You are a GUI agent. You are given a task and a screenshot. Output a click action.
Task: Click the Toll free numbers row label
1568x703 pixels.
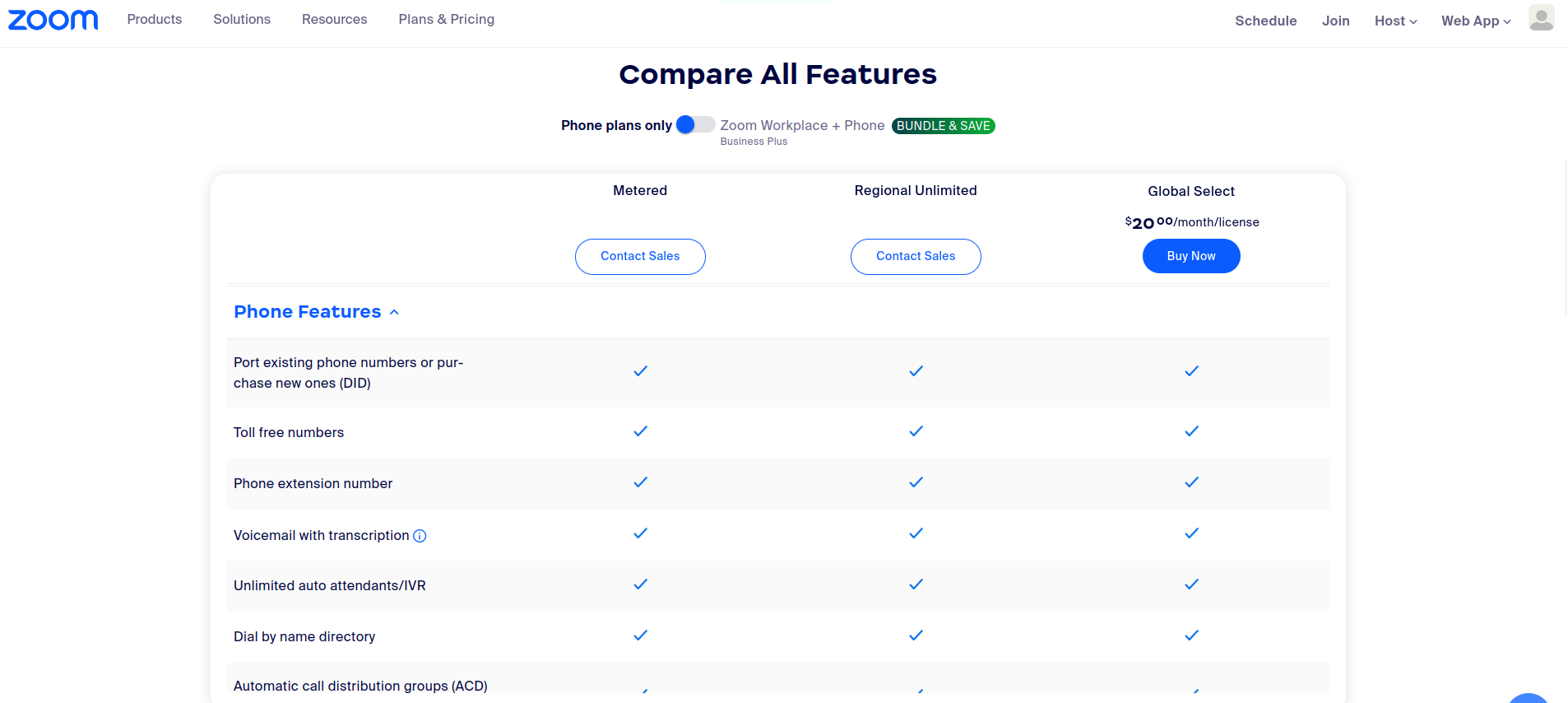tap(289, 432)
